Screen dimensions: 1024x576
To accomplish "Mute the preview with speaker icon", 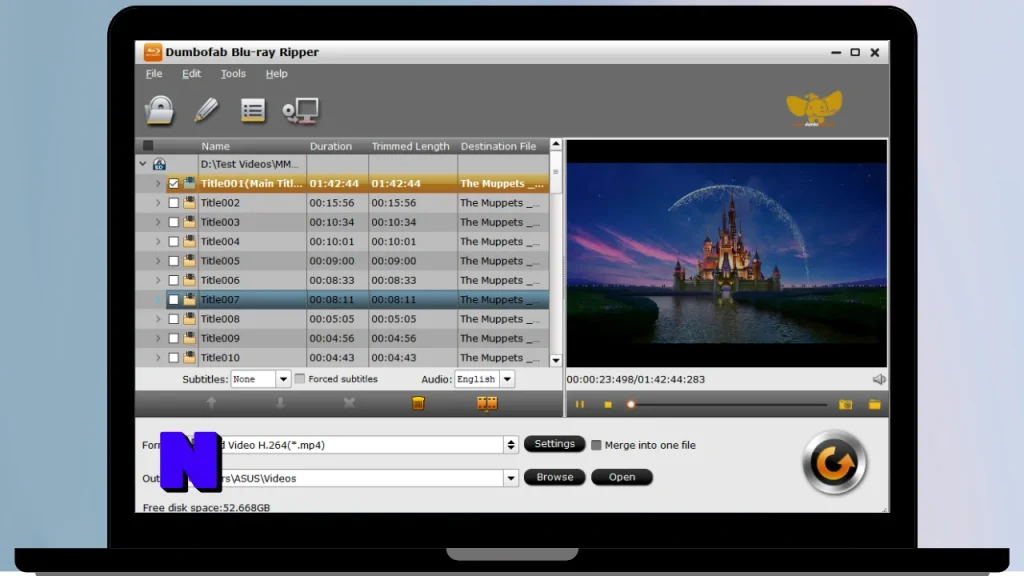I will point(879,379).
